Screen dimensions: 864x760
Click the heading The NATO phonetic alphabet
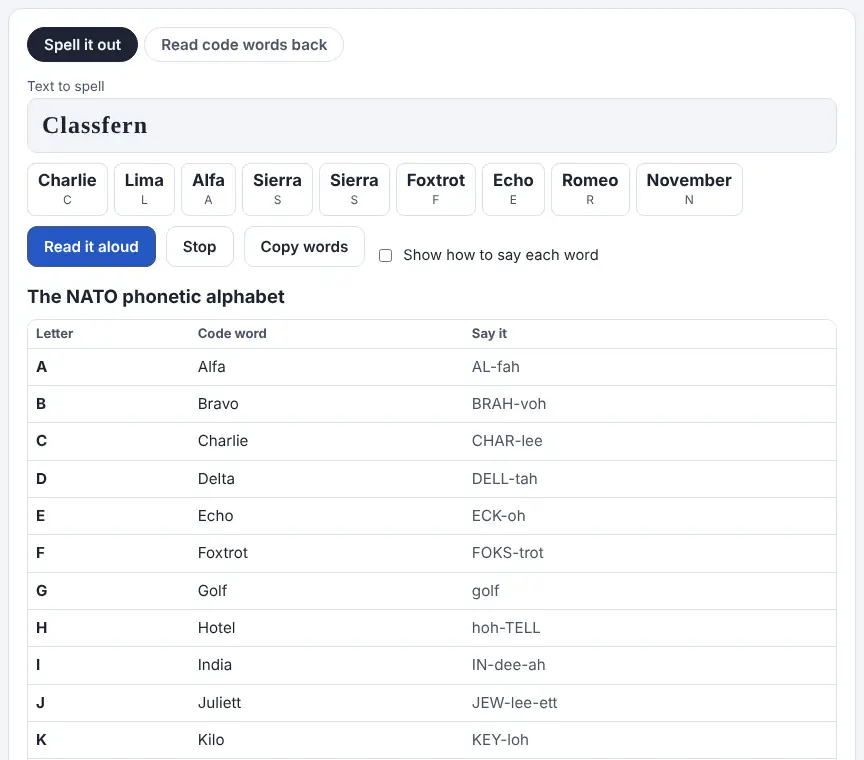click(156, 297)
